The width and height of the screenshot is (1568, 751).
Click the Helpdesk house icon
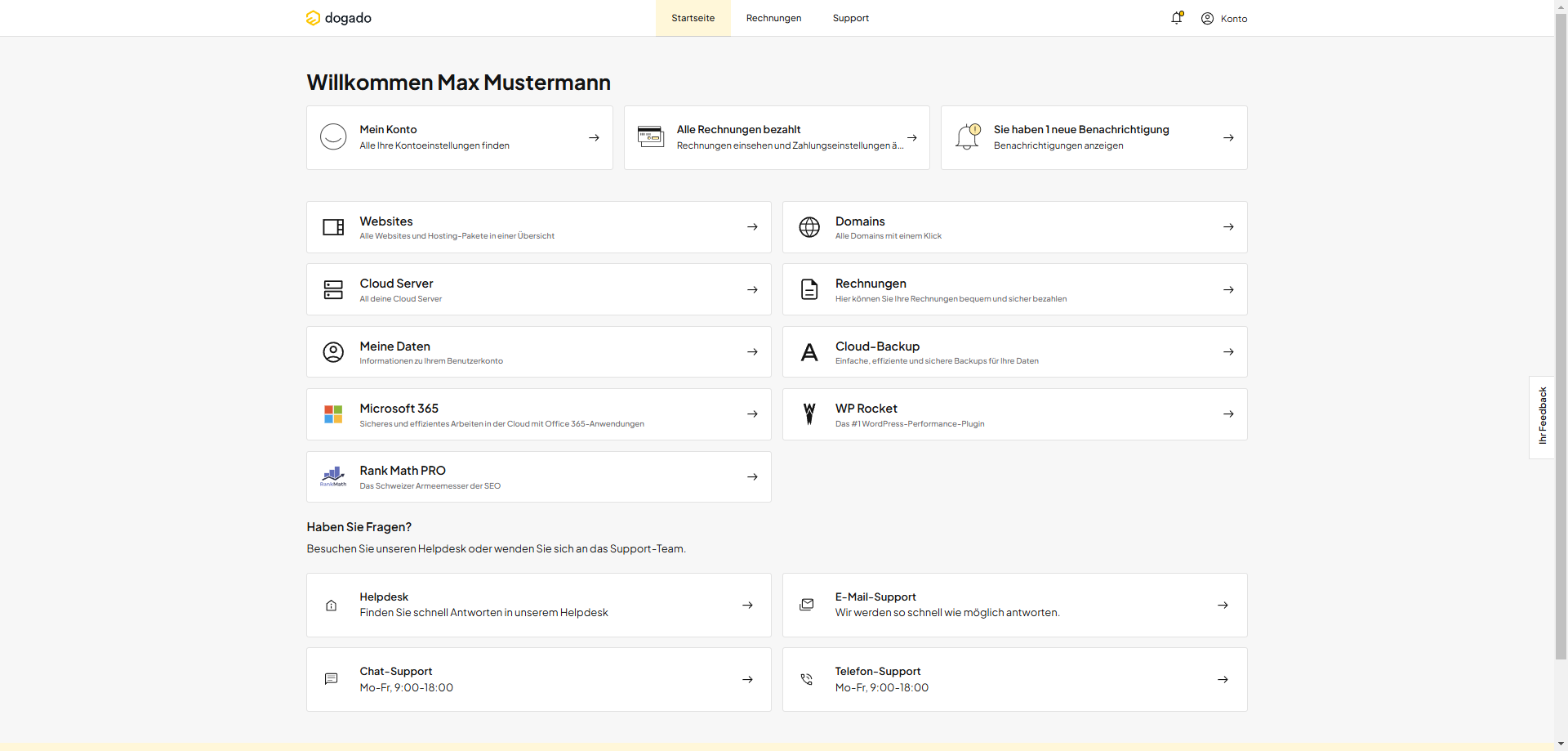[x=332, y=606]
